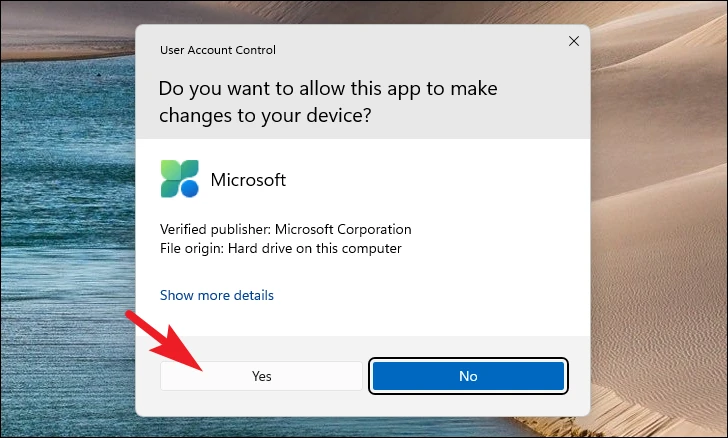Select the Microsoft app name text
The height and width of the screenshot is (438, 728).
tap(248, 180)
